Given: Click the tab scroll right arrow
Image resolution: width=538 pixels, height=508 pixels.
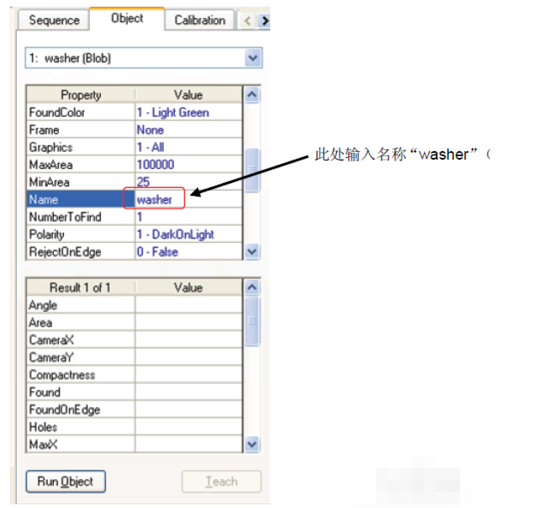Looking at the screenshot, I should [x=264, y=21].
